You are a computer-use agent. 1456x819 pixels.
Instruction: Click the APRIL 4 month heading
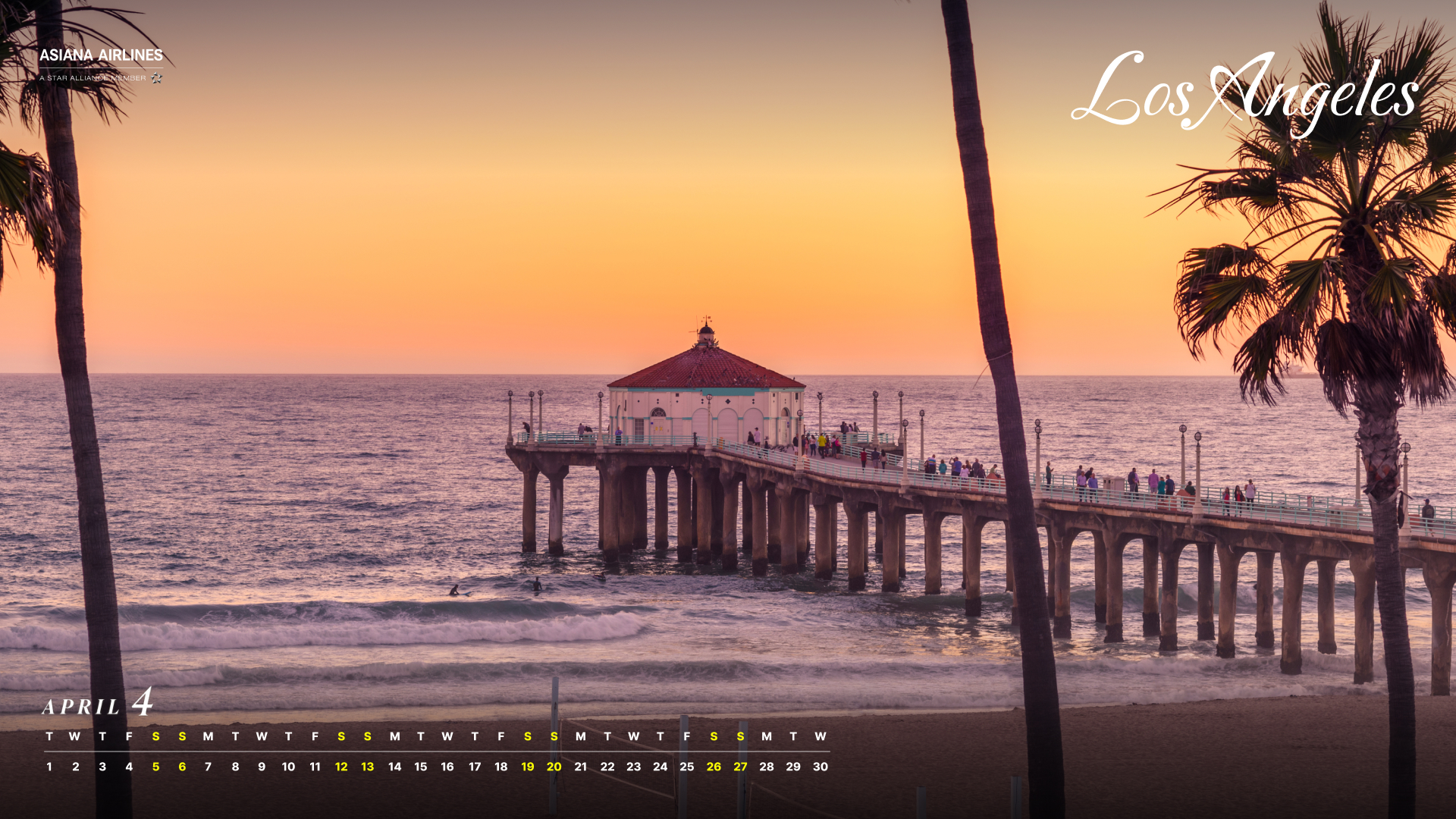pyautogui.click(x=98, y=704)
